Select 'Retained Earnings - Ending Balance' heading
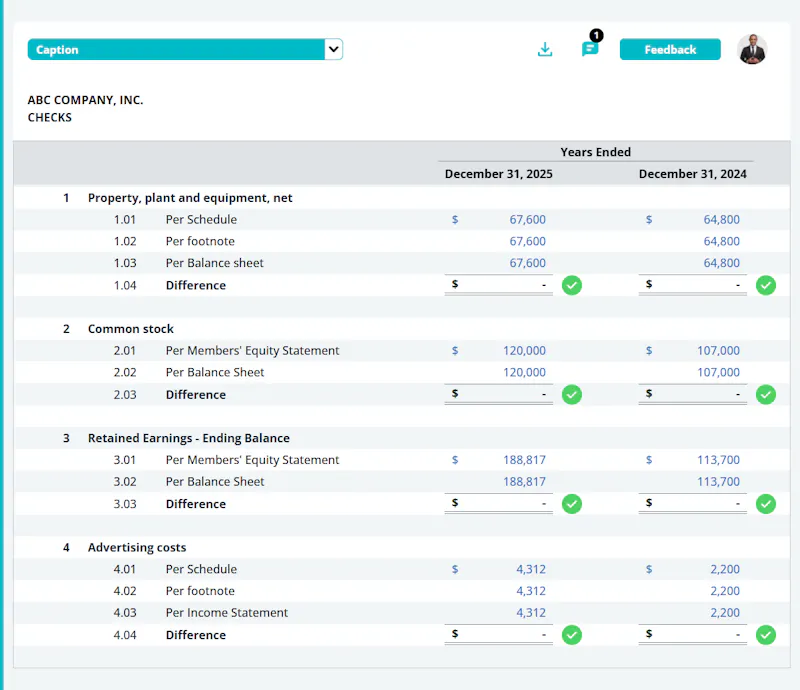Viewport: 800px width, 690px height. pyautogui.click(x=189, y=438)
